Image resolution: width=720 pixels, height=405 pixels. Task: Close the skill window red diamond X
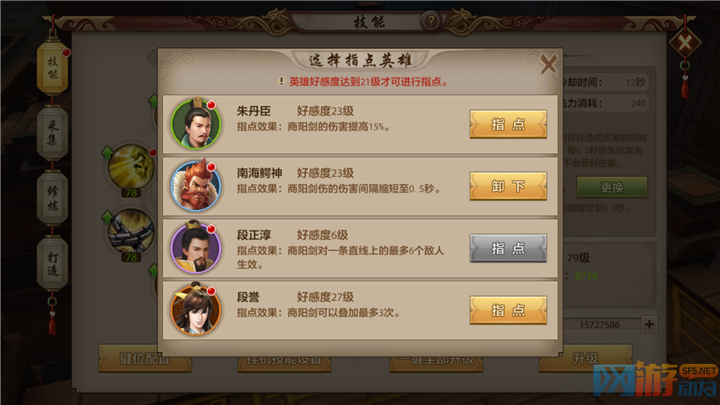coord(685,44)
